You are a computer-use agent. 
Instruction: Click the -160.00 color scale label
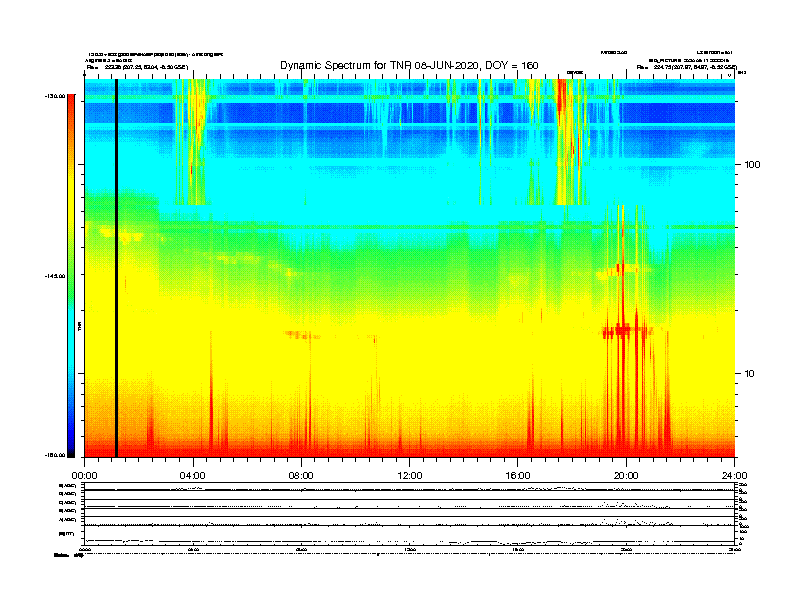(55, 455)
